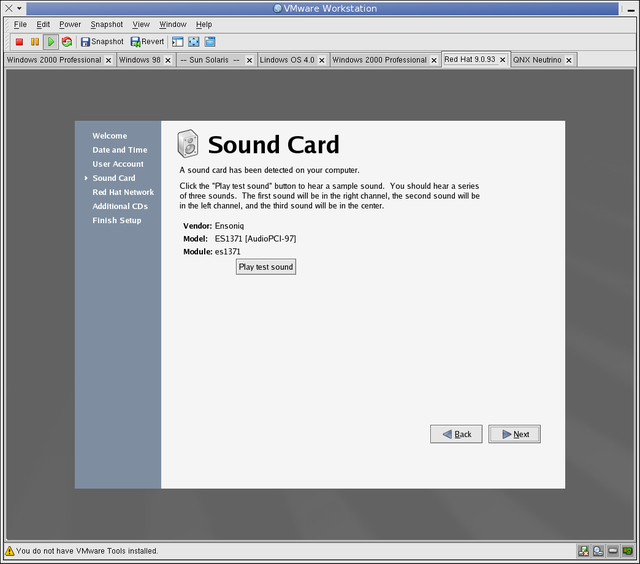Screen dimensions: 640x564
Task: Close the Red Hat 9.0.93 tab
Action: [x=503, y=60]
